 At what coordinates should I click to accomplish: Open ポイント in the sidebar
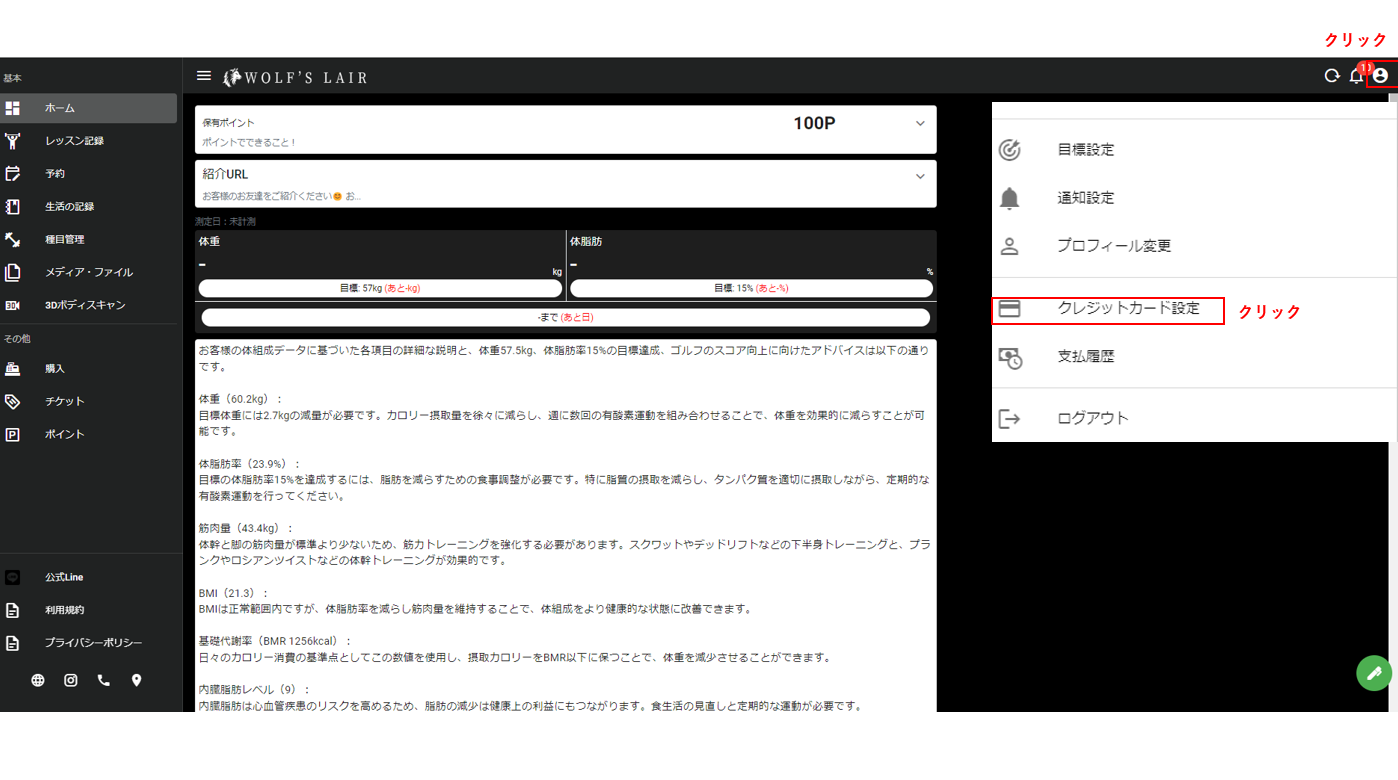(89, 434)
